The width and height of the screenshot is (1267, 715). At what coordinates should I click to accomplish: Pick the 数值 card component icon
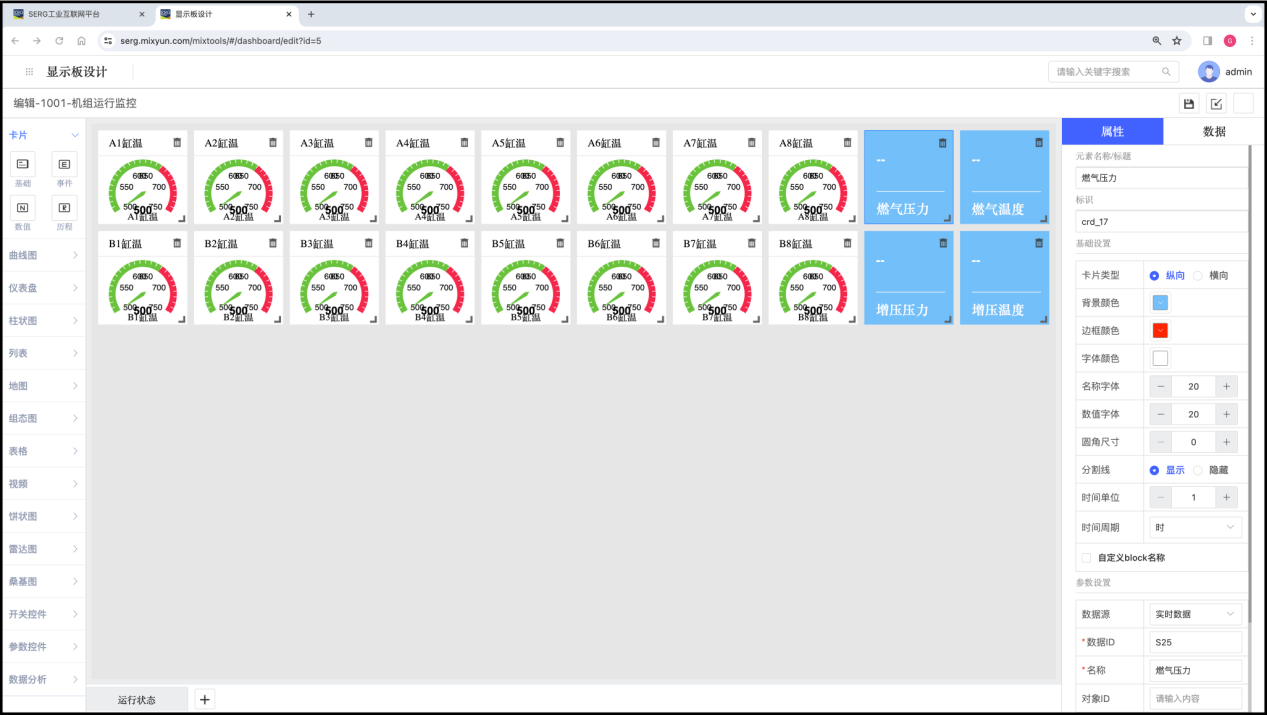[x=22, y=207]
